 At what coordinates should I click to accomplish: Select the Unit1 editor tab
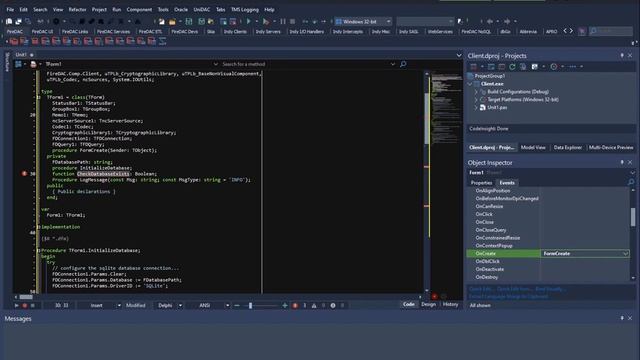(21, 55)
